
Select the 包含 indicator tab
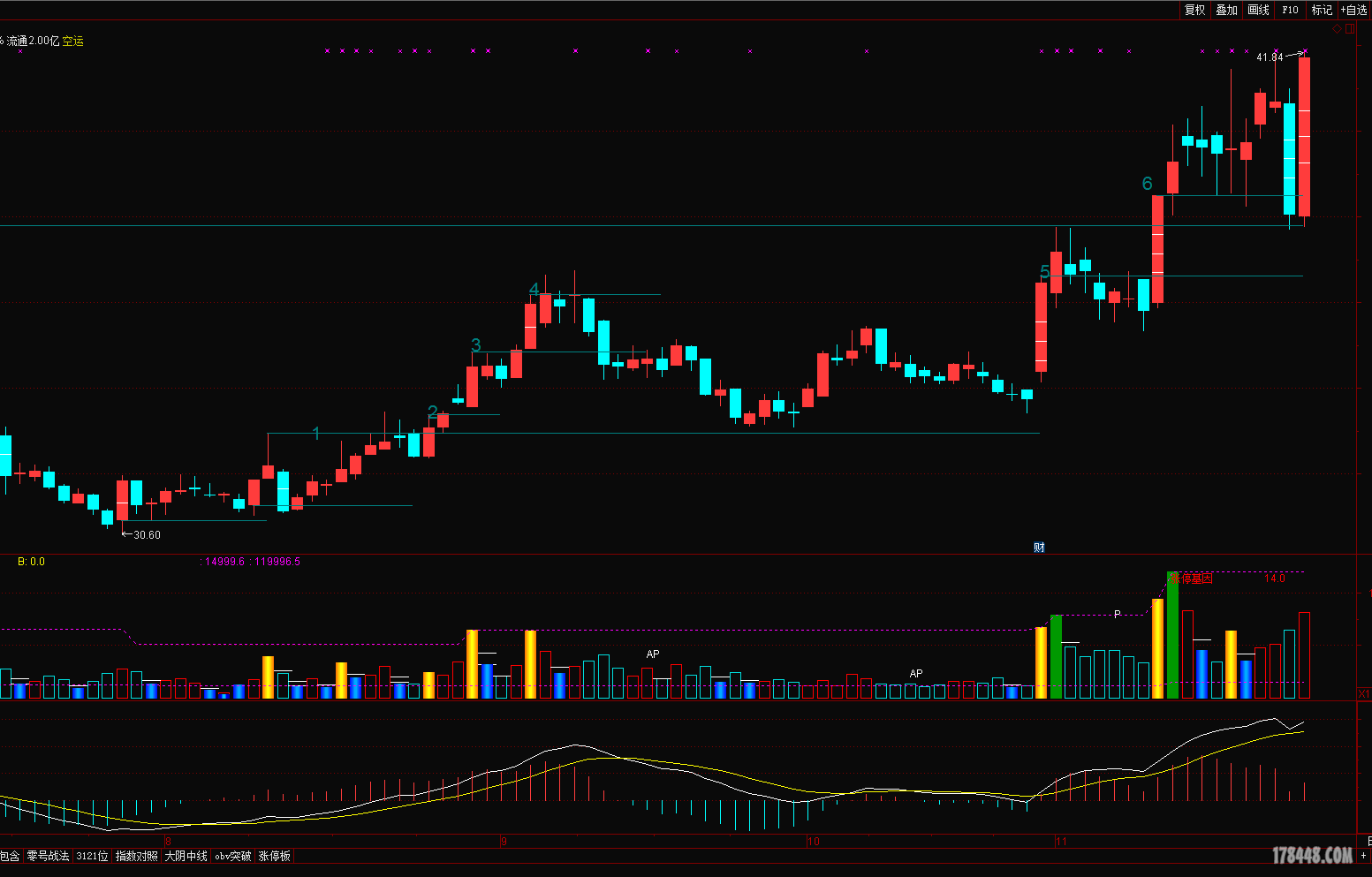pos(9,856)
